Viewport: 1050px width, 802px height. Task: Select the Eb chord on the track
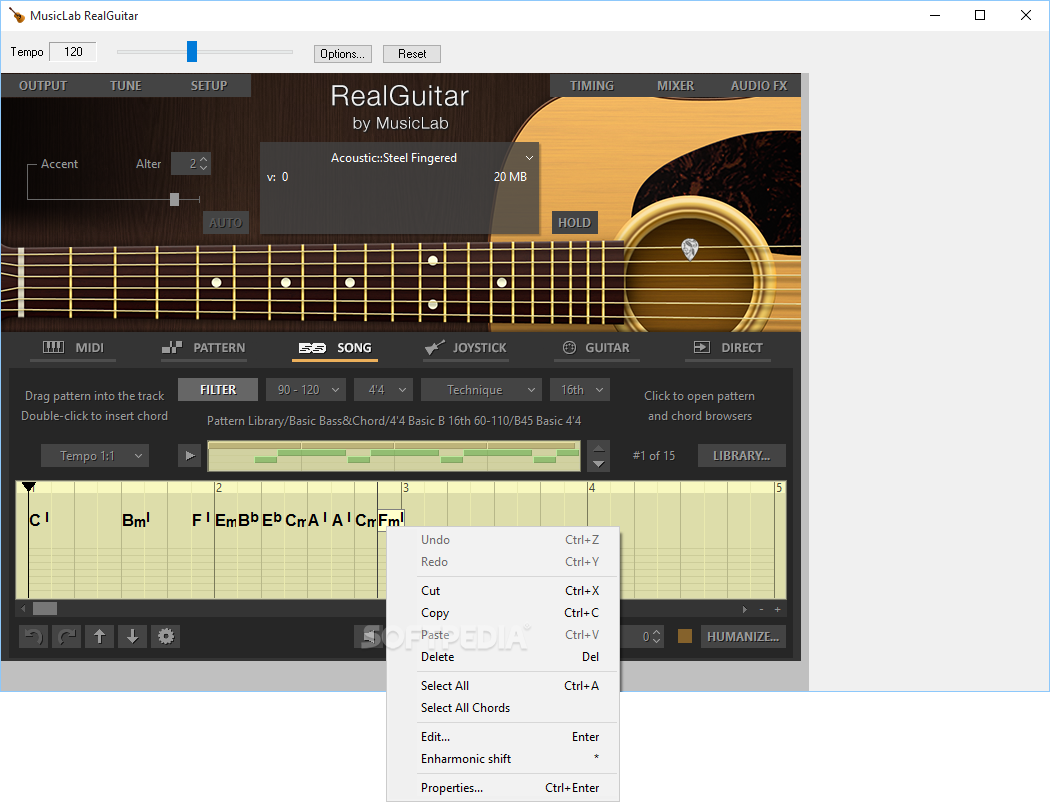point(271,519)
